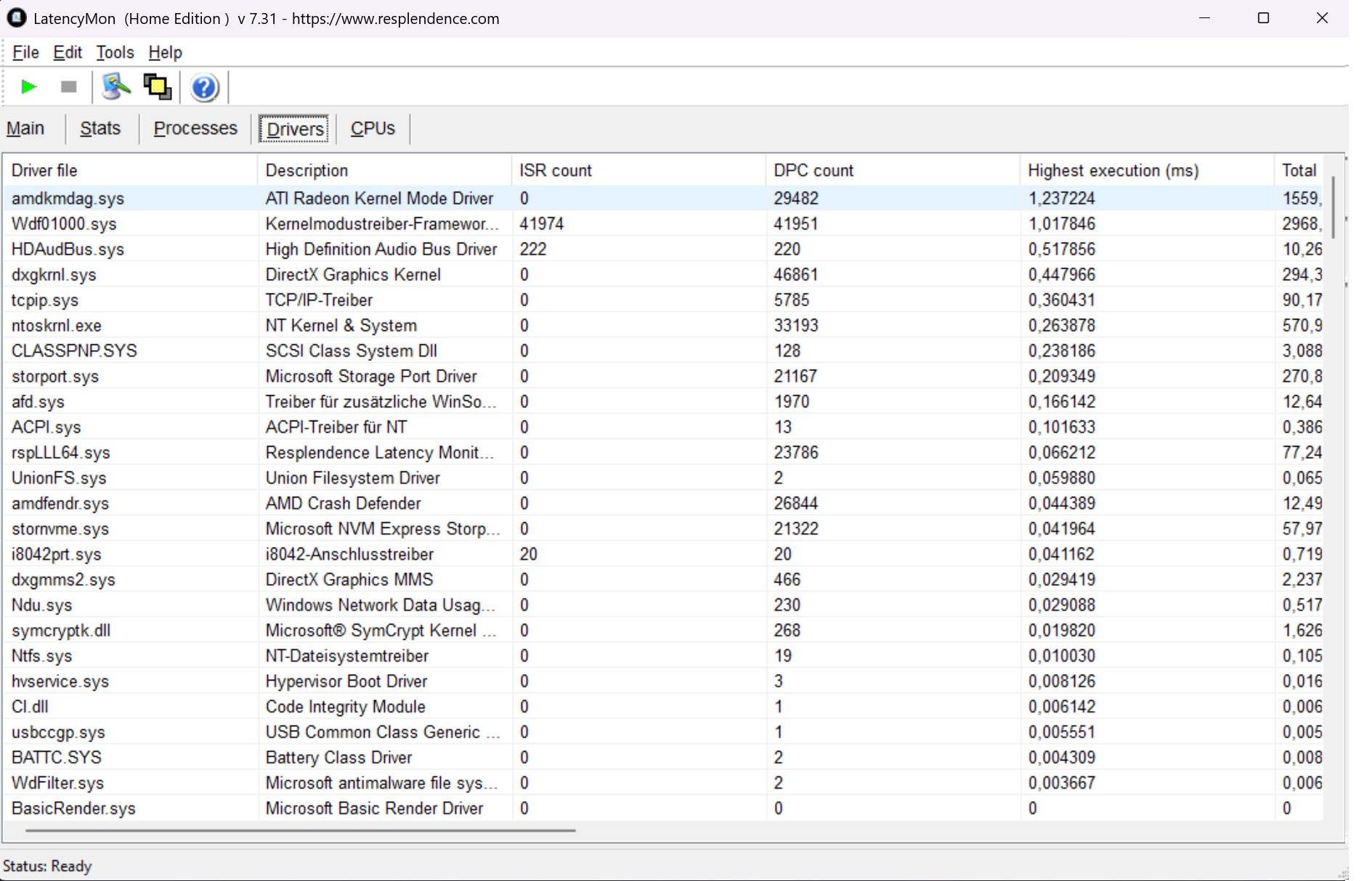1372x881 pixels.
Task: Click the LatencyMon app icon in title bar
Action: [x=16, y=18]
